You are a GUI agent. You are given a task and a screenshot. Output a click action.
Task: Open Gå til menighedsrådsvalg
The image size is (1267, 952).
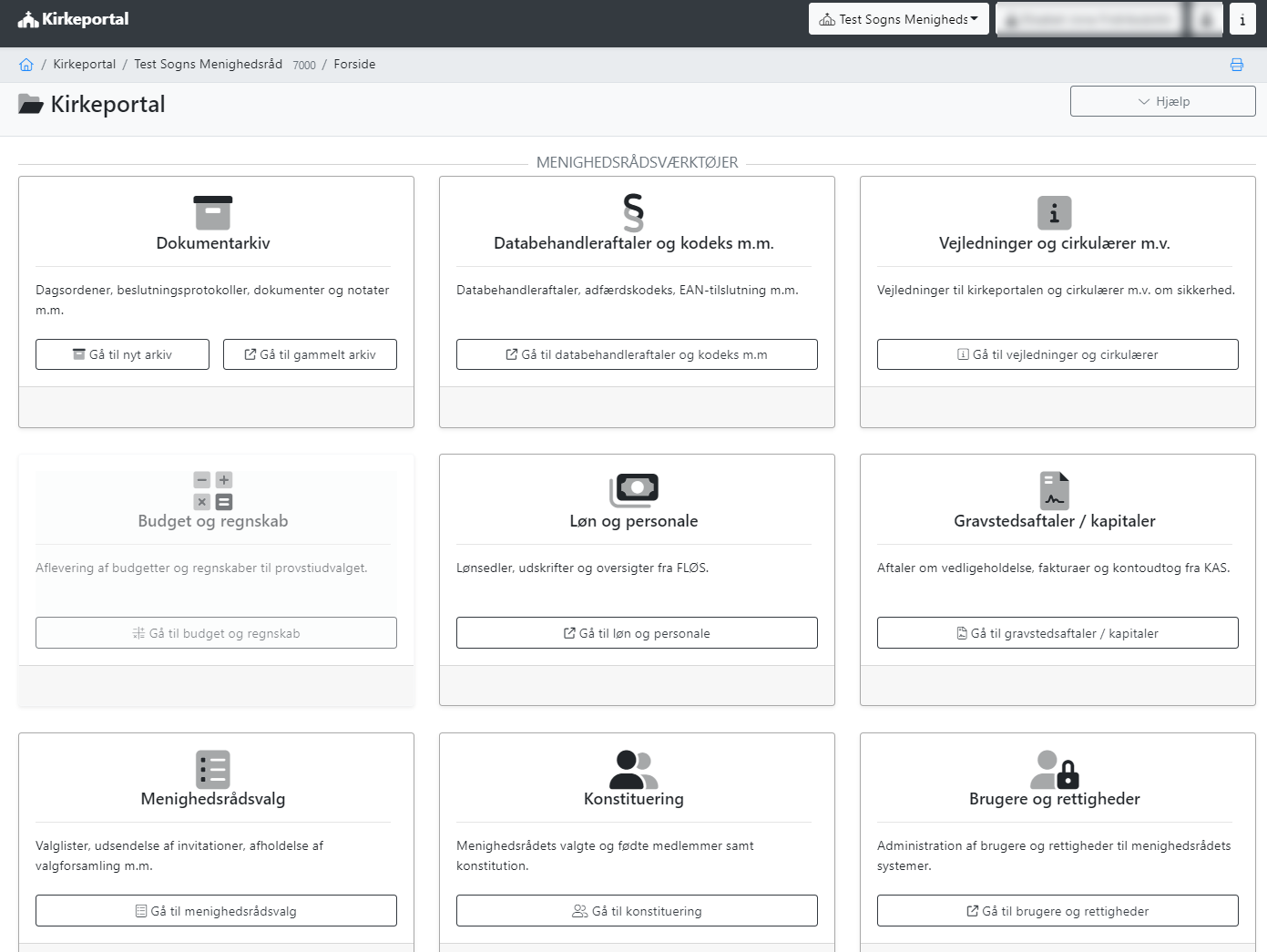216,911
